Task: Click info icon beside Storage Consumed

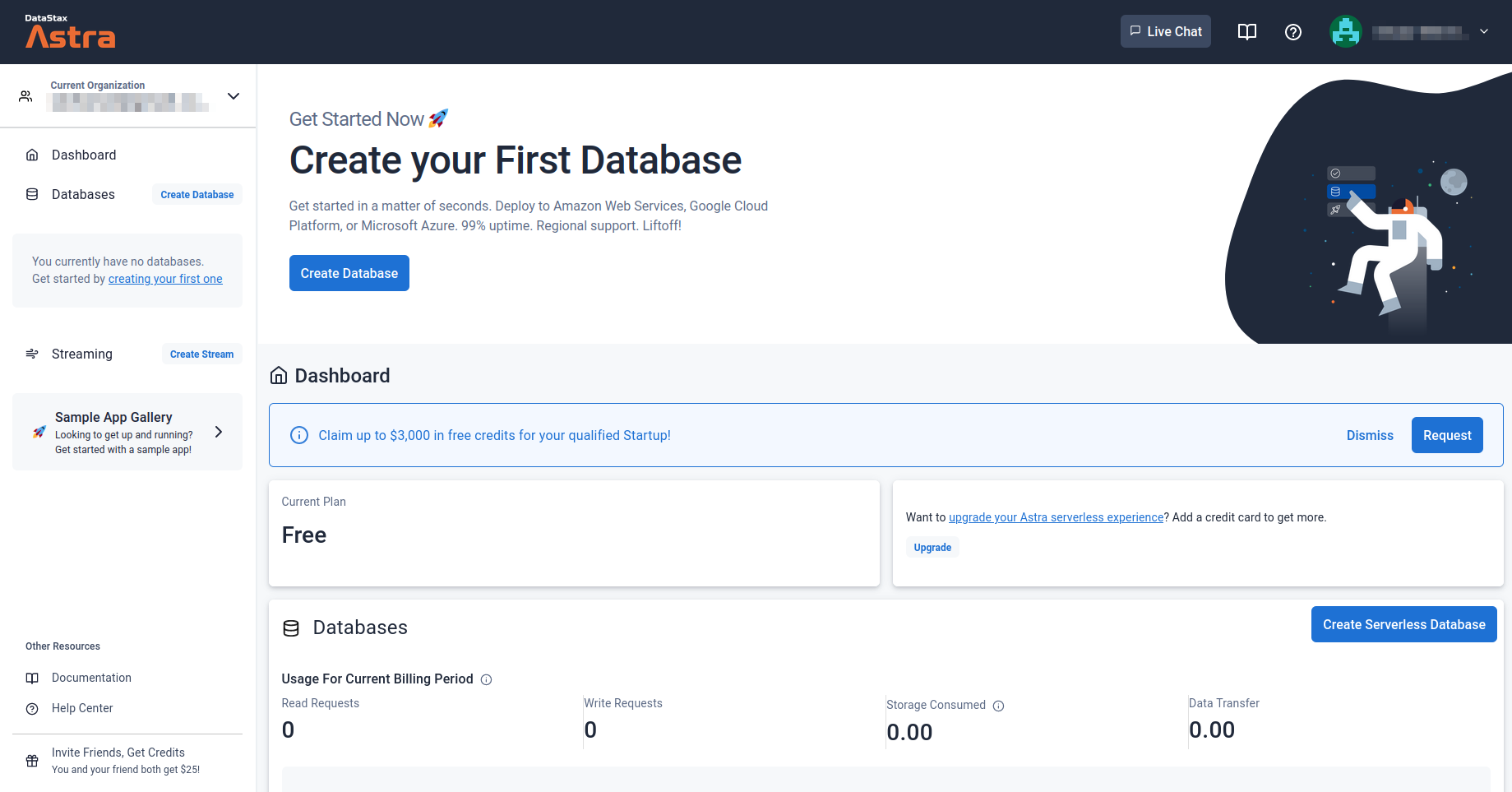Action: 999,706
